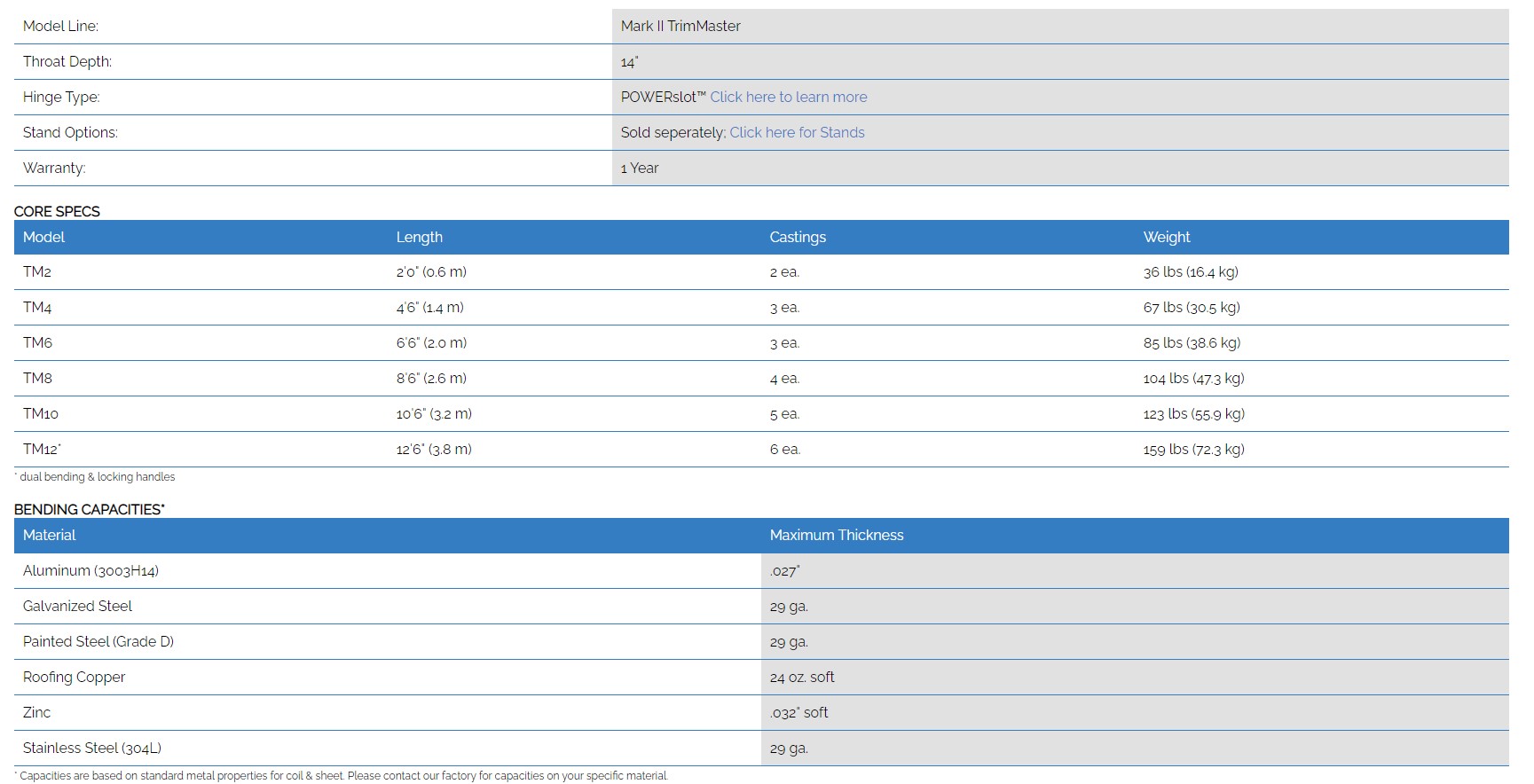The height and width of the screenshot is (784, 1534).
Task: Select the length 8'6" (2.6 m) cell
Action: 431,378
